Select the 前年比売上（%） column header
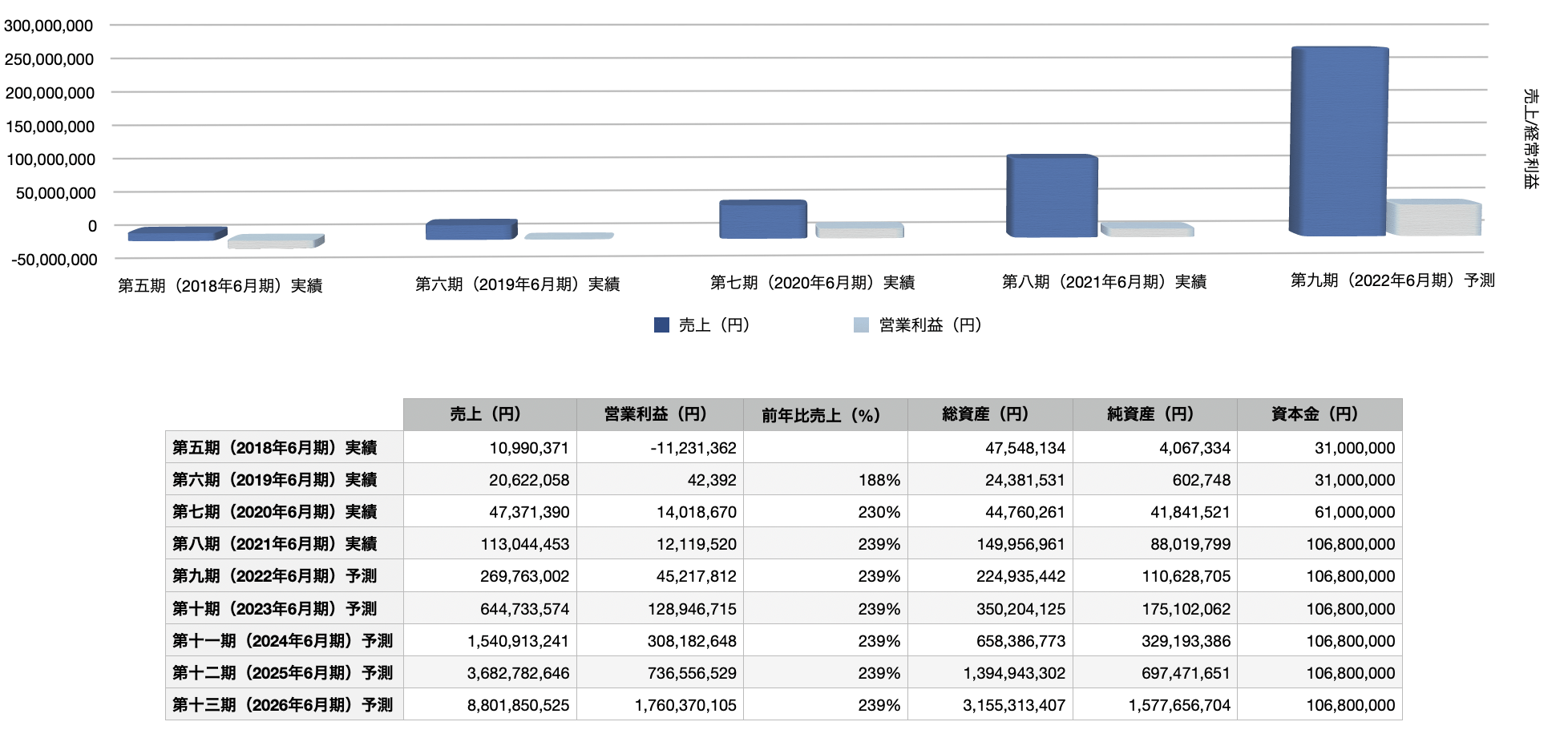Screen dimensions: 1568x750 [824, 414]
